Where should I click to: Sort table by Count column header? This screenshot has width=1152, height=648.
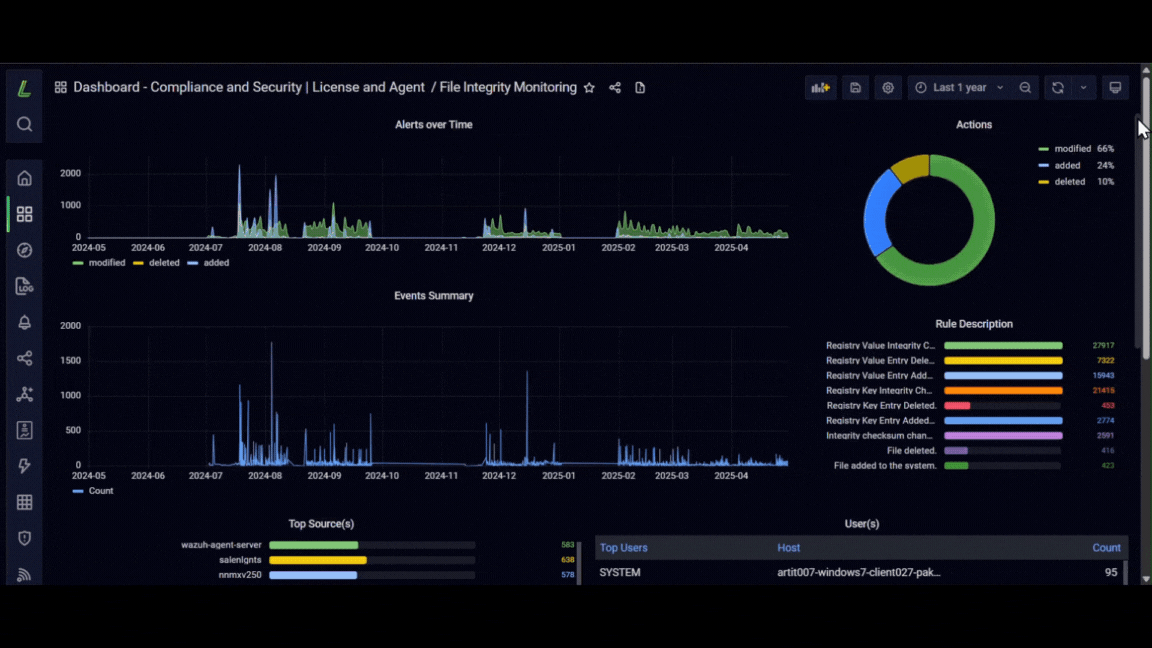pos(1106,548)
